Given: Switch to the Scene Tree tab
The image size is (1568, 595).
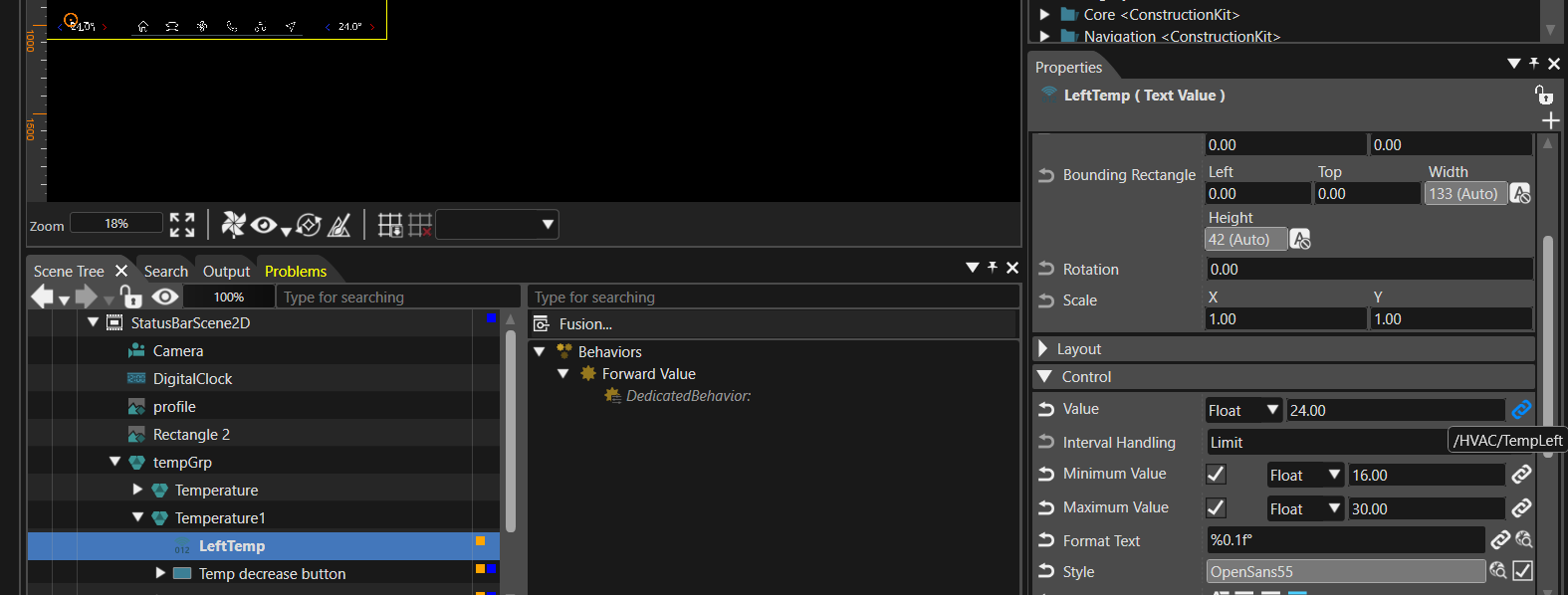Looking at the screenshot, I should click(69, 271).
